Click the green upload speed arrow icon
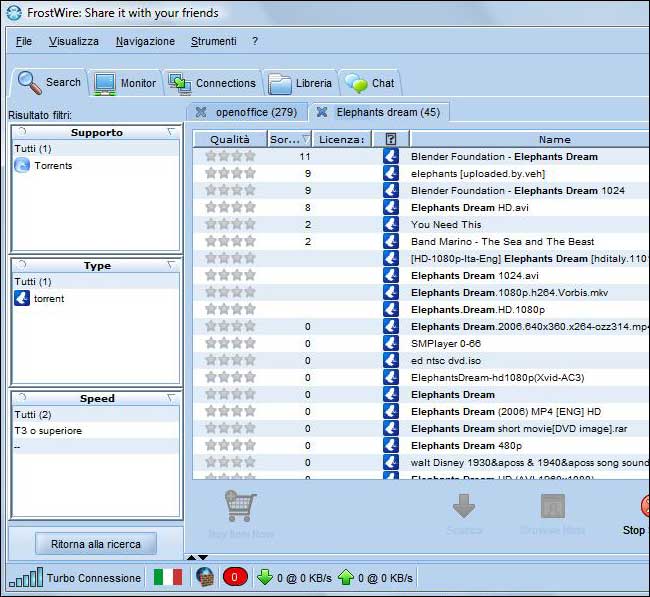The width and height of the screenshot is (650, 597). tap(345, 577)
